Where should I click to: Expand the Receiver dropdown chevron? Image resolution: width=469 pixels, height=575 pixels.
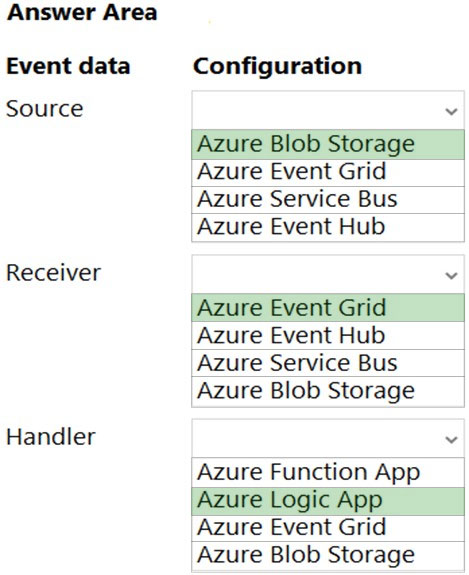tap(451, 275)
